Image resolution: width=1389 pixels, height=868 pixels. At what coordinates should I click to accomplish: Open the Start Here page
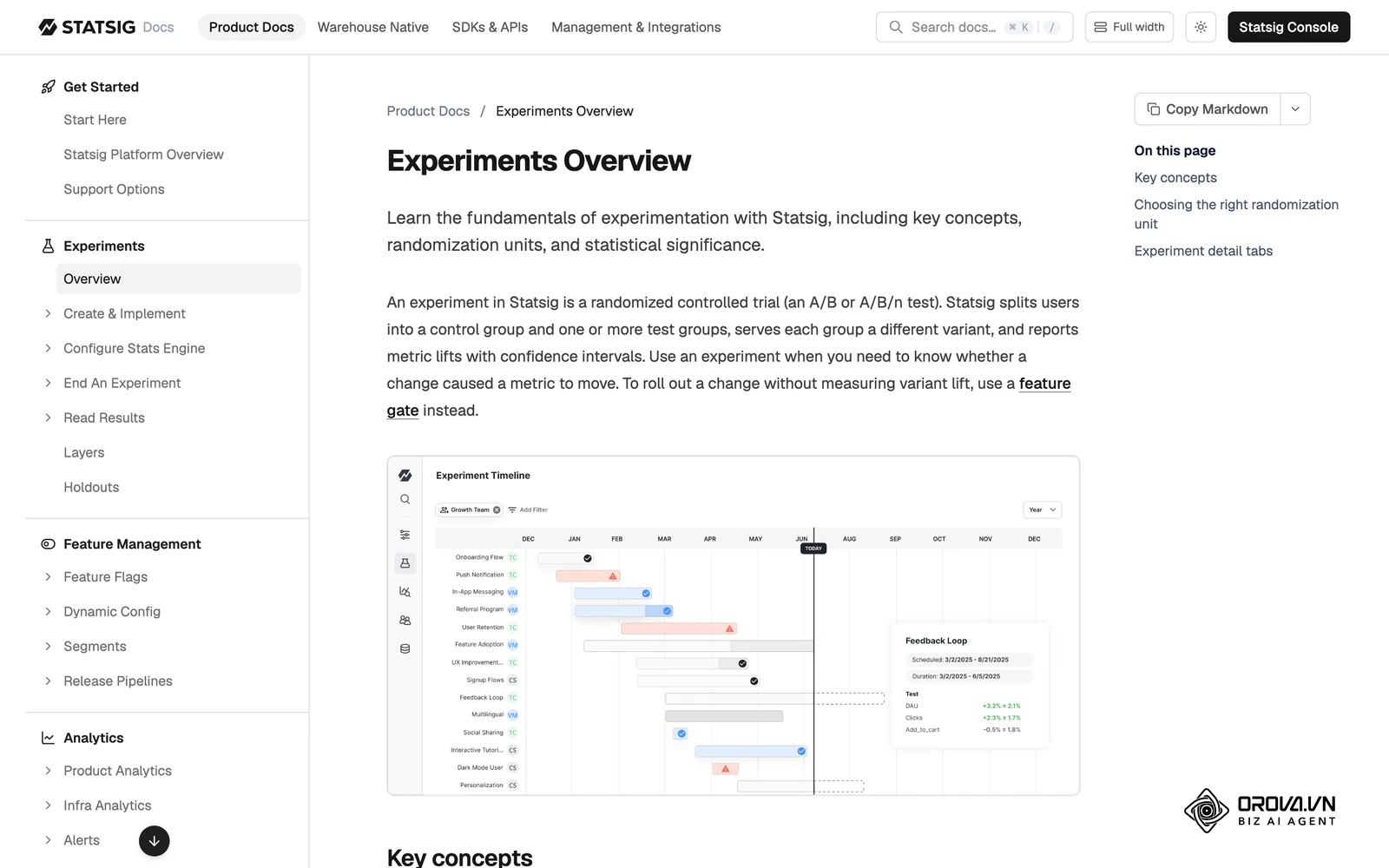pos(95,120)
